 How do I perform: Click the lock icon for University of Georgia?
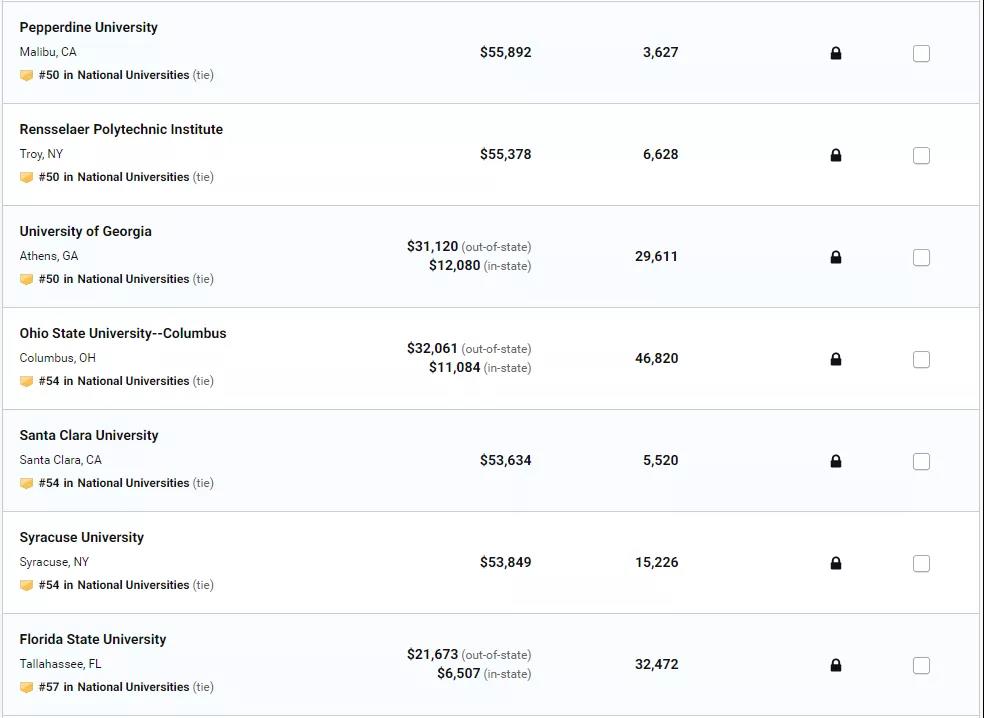pos(835,257)
